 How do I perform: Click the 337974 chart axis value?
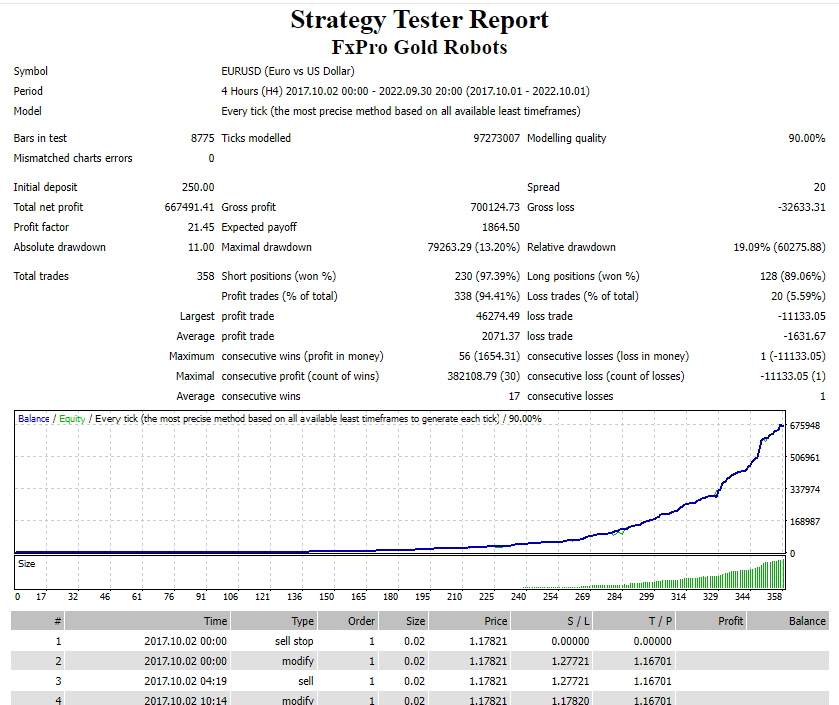tap(805, 489)
